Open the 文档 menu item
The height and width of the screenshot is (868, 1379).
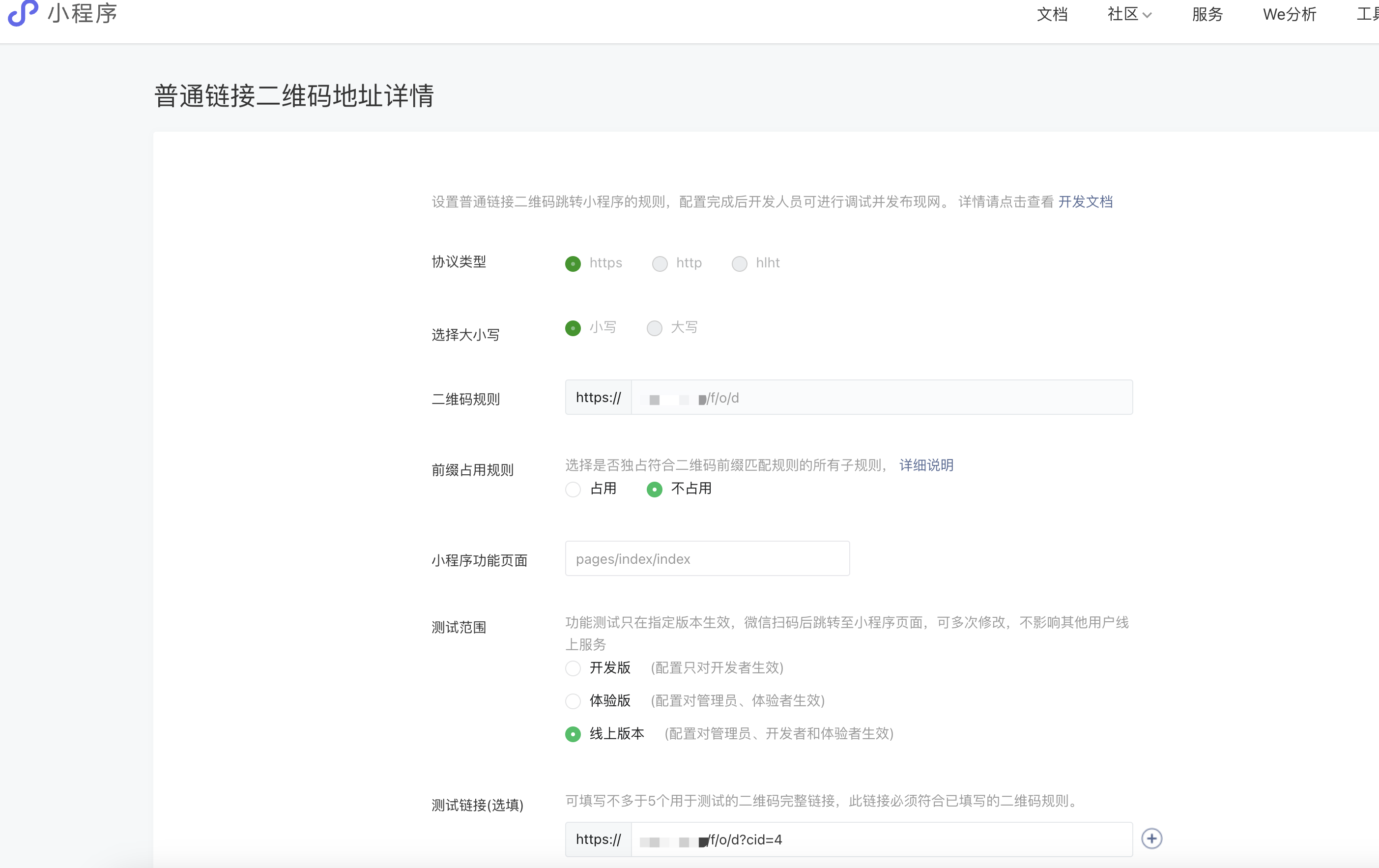[x=1052, y=14]
